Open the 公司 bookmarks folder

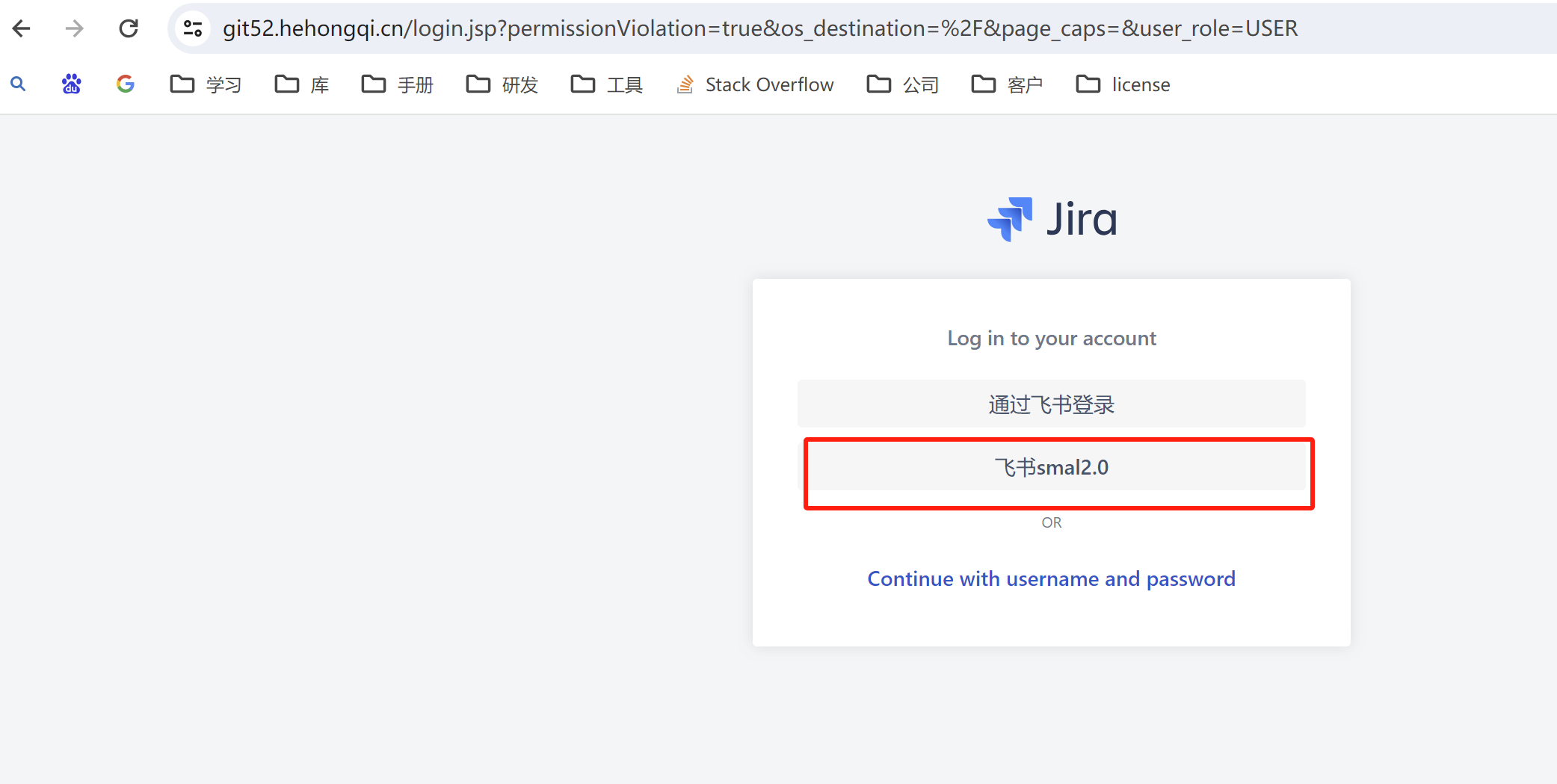tap(903, 84)
